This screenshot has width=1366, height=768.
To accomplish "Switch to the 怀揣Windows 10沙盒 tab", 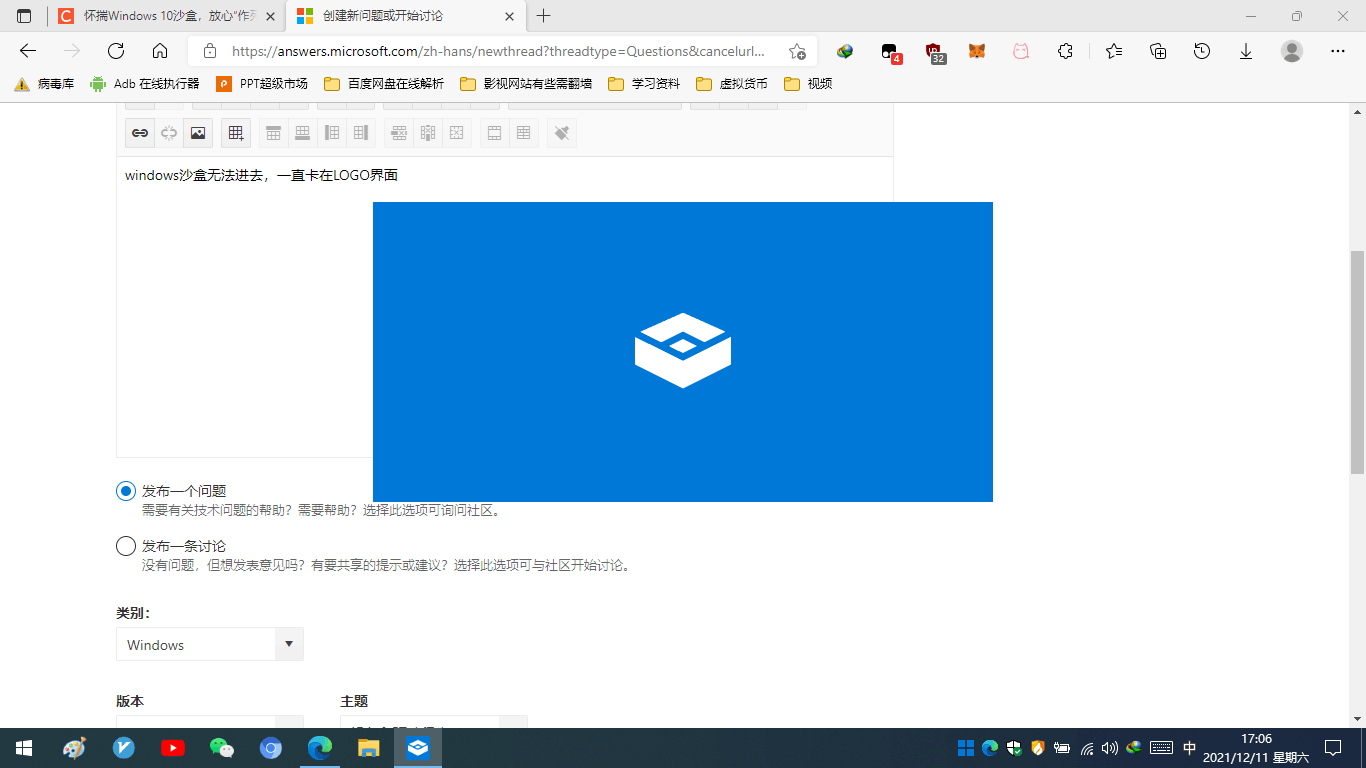I will [166, 16].
